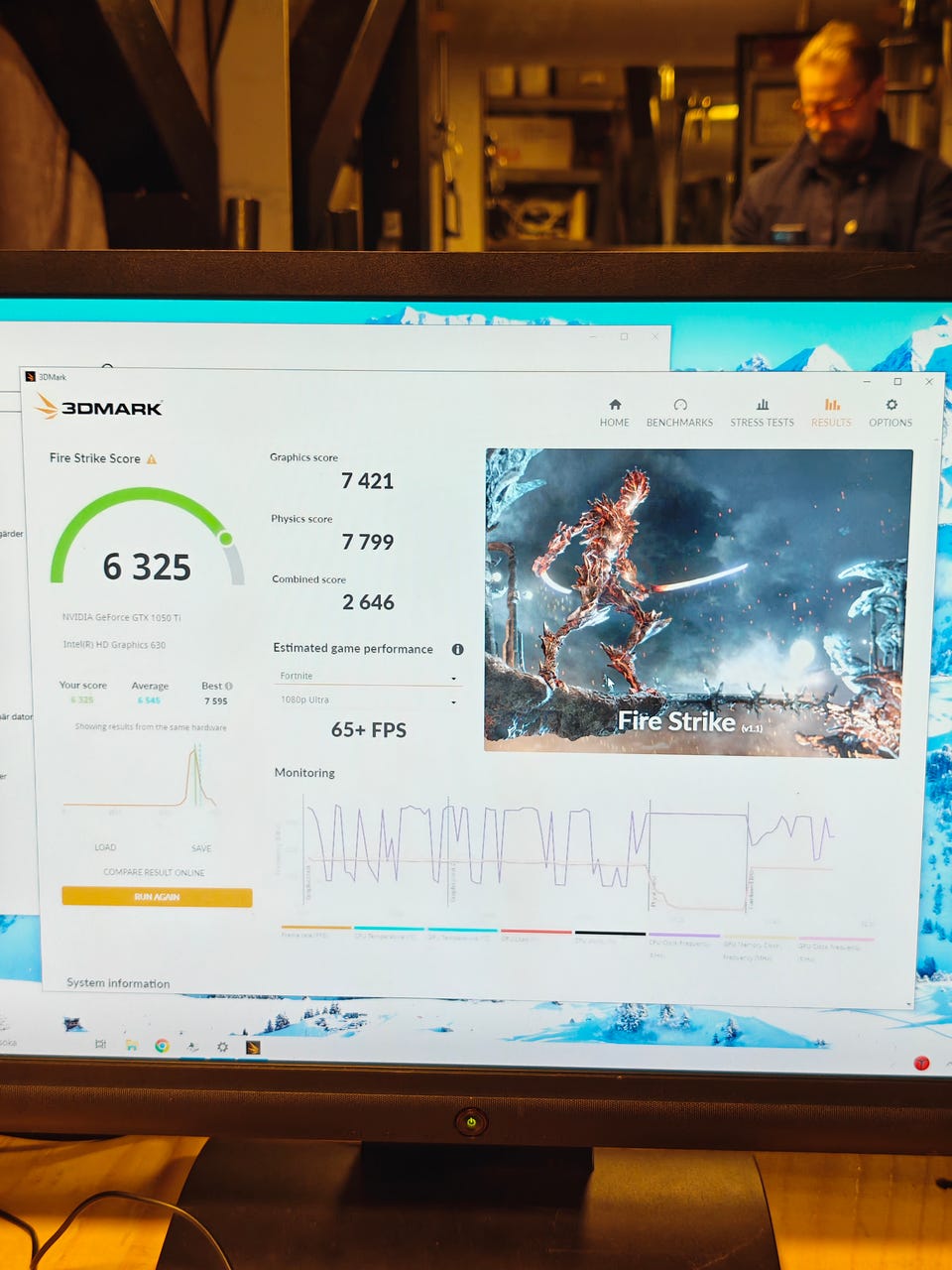Viewport: 952px width, 1270px height.
Task: Click the Monitoring graph area
Action: [x=572, y=853]
